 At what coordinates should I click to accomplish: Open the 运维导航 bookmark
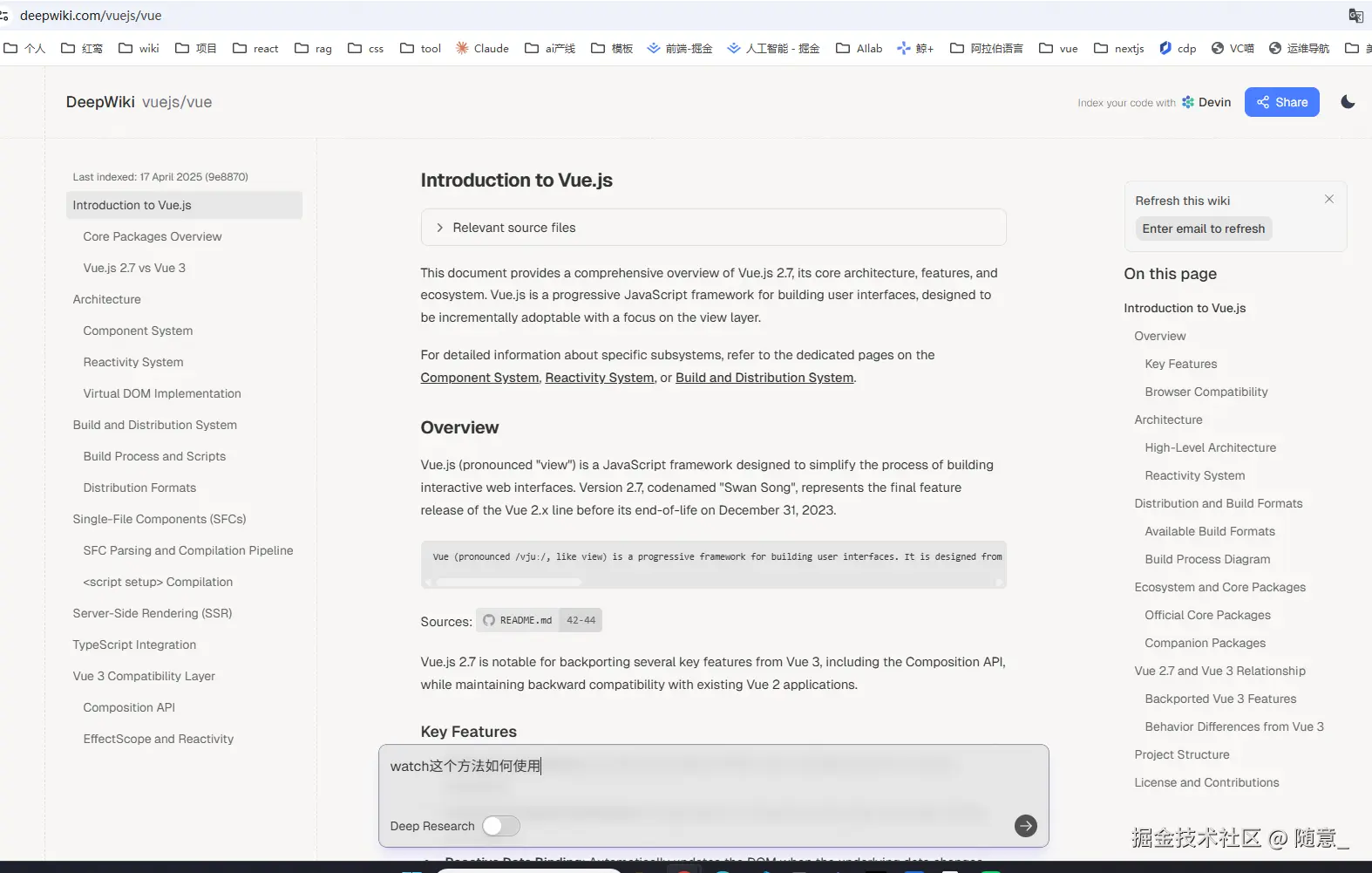click(1299, 49)
